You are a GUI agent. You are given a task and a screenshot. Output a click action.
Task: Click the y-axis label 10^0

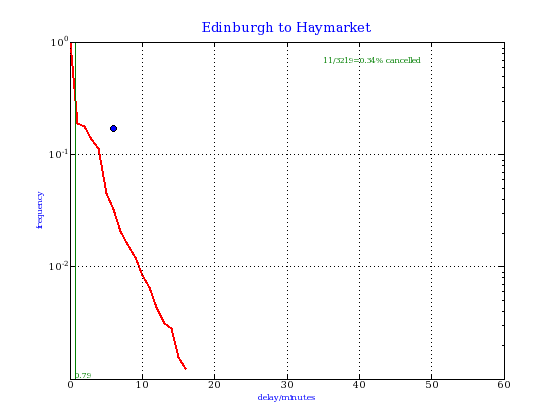pos(59,42)
